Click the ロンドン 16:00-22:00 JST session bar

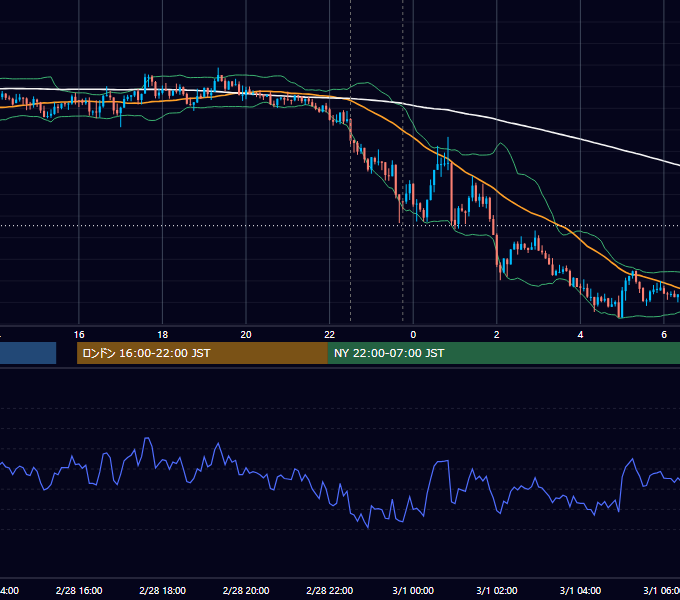[202, 353]
